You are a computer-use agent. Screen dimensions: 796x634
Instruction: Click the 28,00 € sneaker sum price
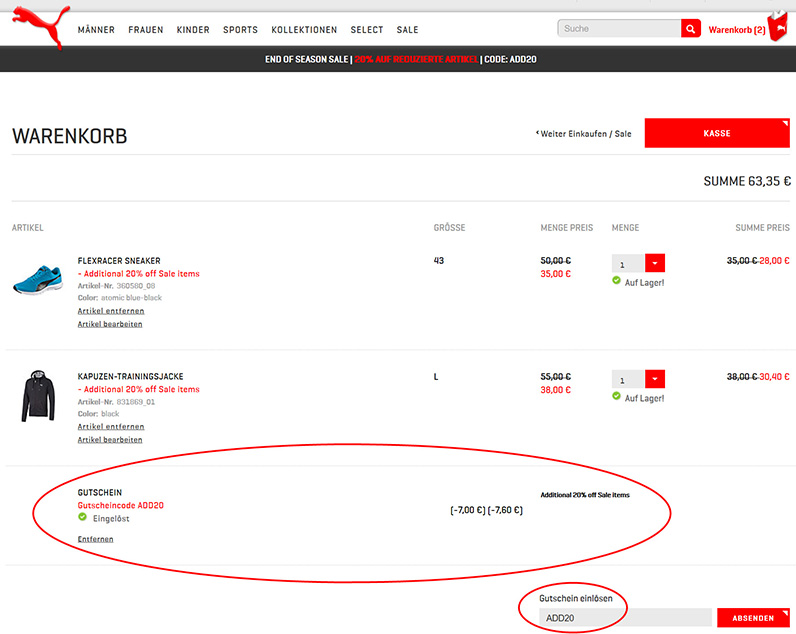[774, 260]
